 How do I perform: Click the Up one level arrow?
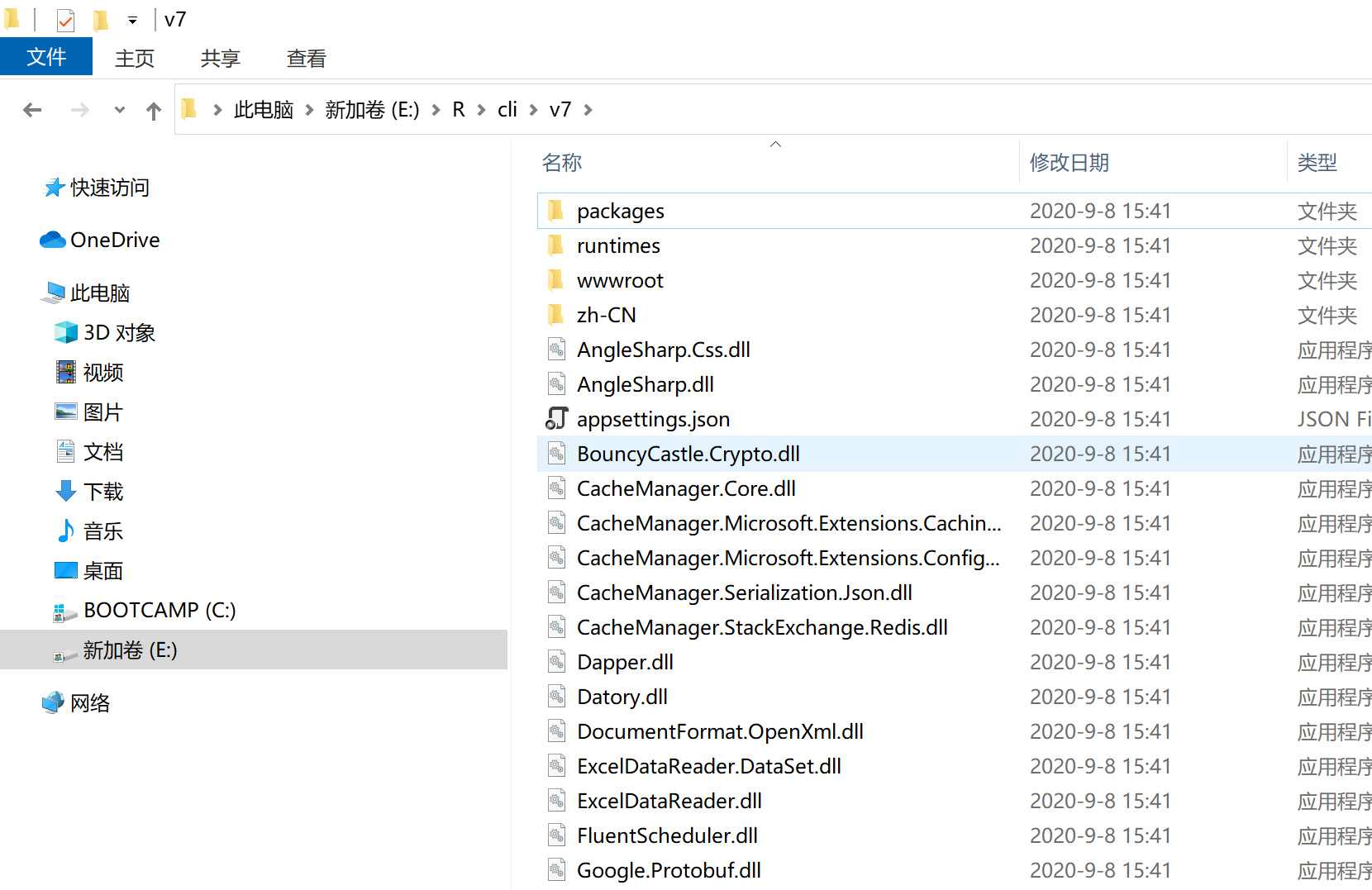coord(154,111)
